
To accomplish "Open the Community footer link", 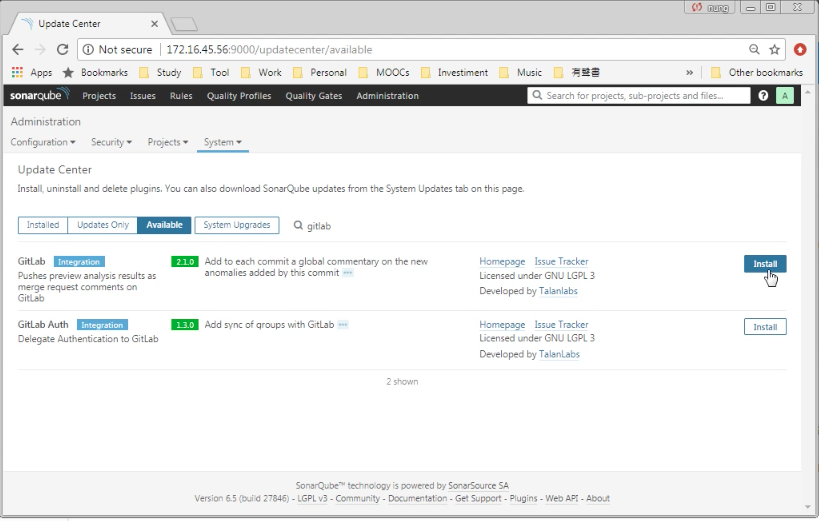I will point(357,498).
